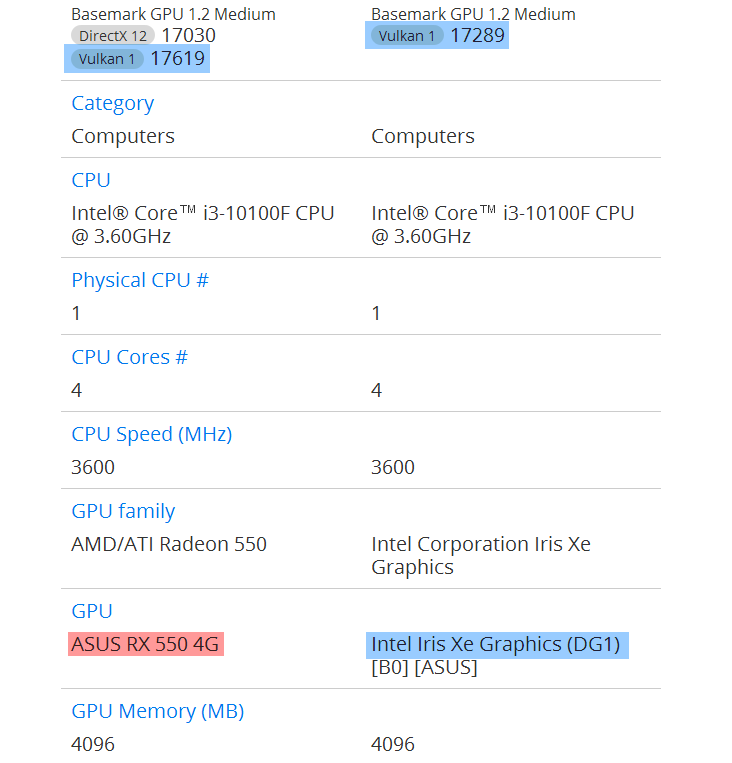732x763 pixels.
Task: Click the highlighted score 17289
Action: tap(477, 36)
